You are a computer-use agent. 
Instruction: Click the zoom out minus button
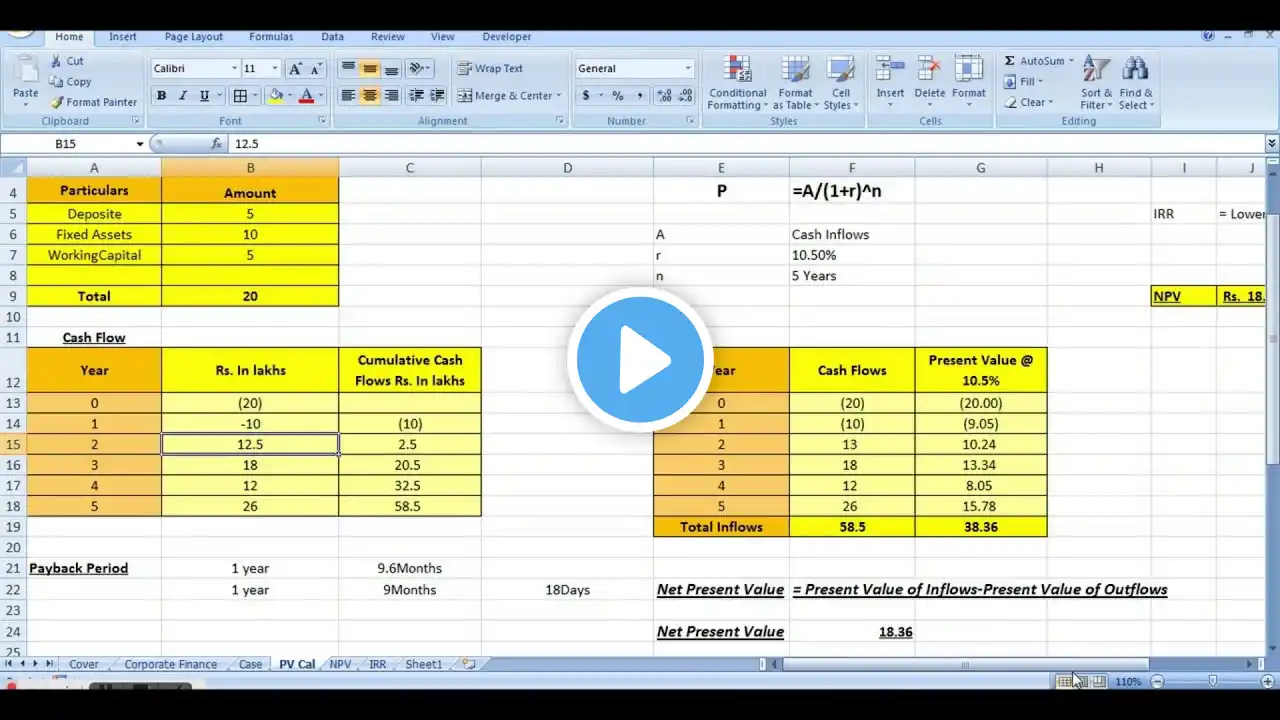pyautogui.click(x=1157, y=681)
